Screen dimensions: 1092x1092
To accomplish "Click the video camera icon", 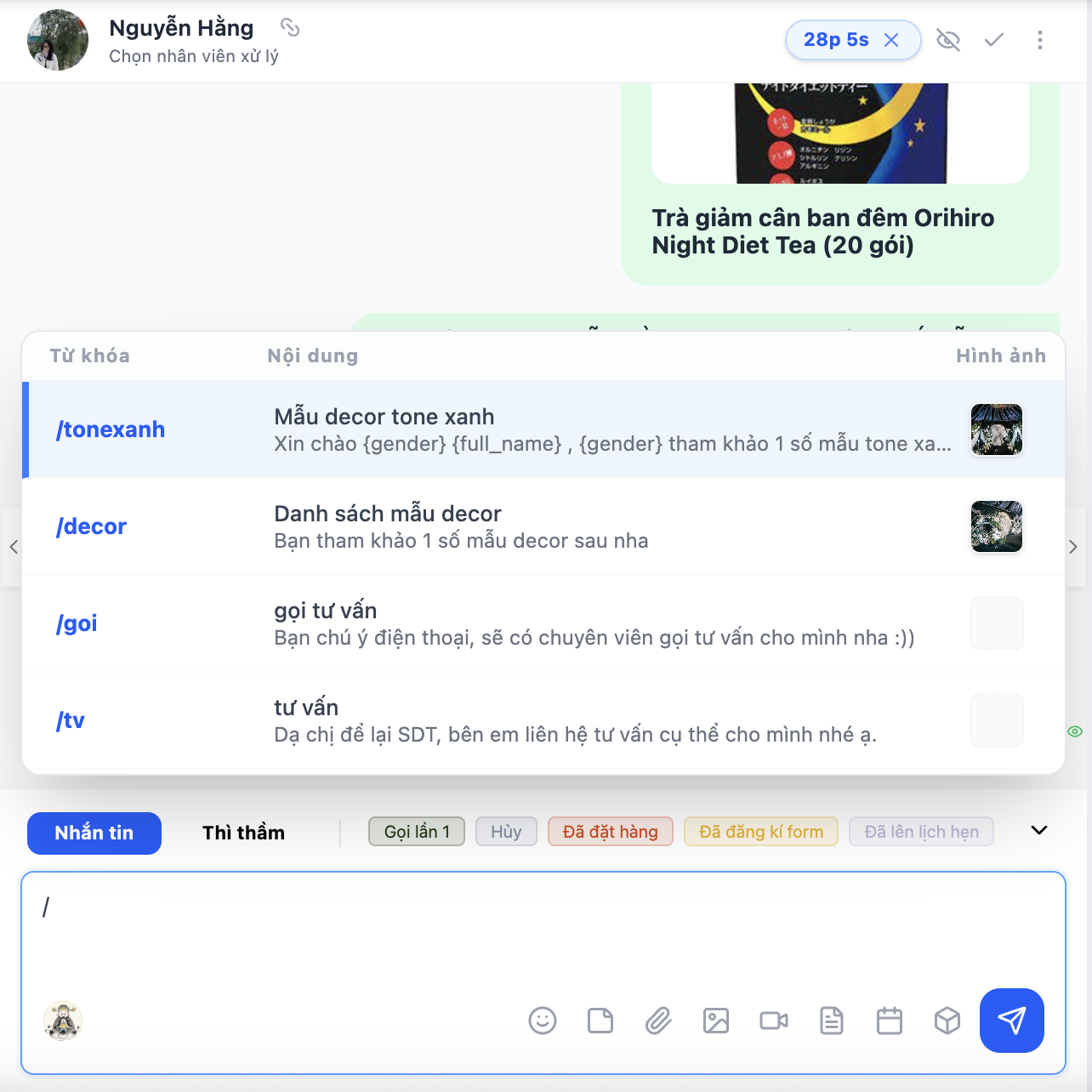I will 774,1021.
